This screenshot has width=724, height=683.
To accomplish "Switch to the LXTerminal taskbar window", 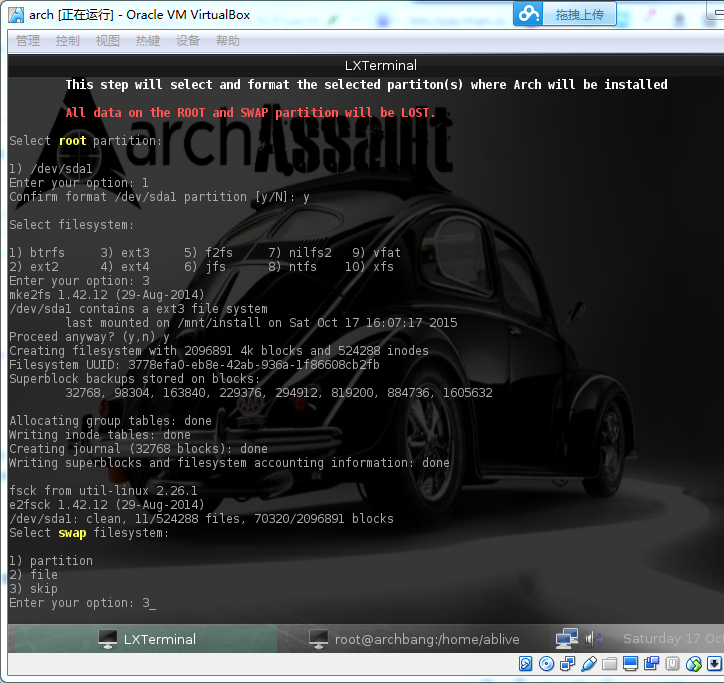I will 146,639.
